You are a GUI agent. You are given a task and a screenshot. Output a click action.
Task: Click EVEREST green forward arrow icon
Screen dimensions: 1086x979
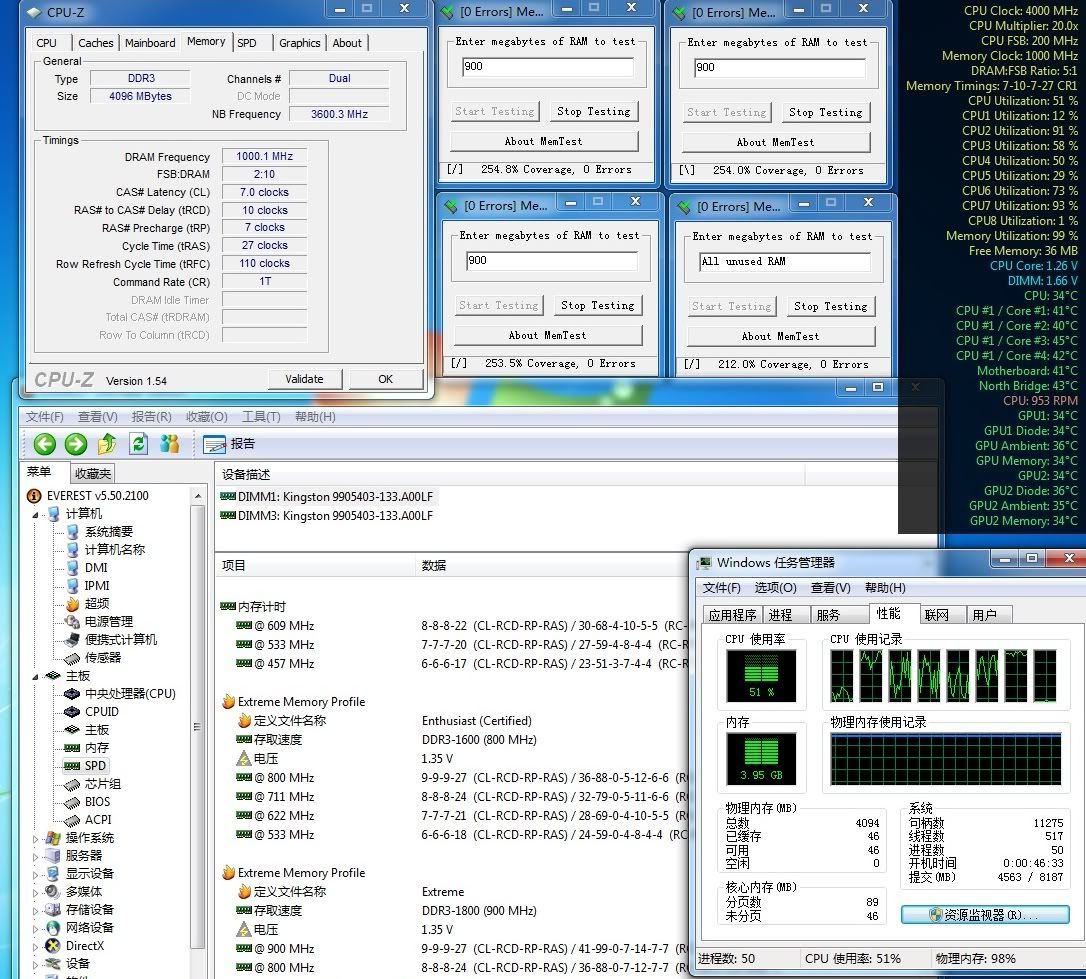76,444
